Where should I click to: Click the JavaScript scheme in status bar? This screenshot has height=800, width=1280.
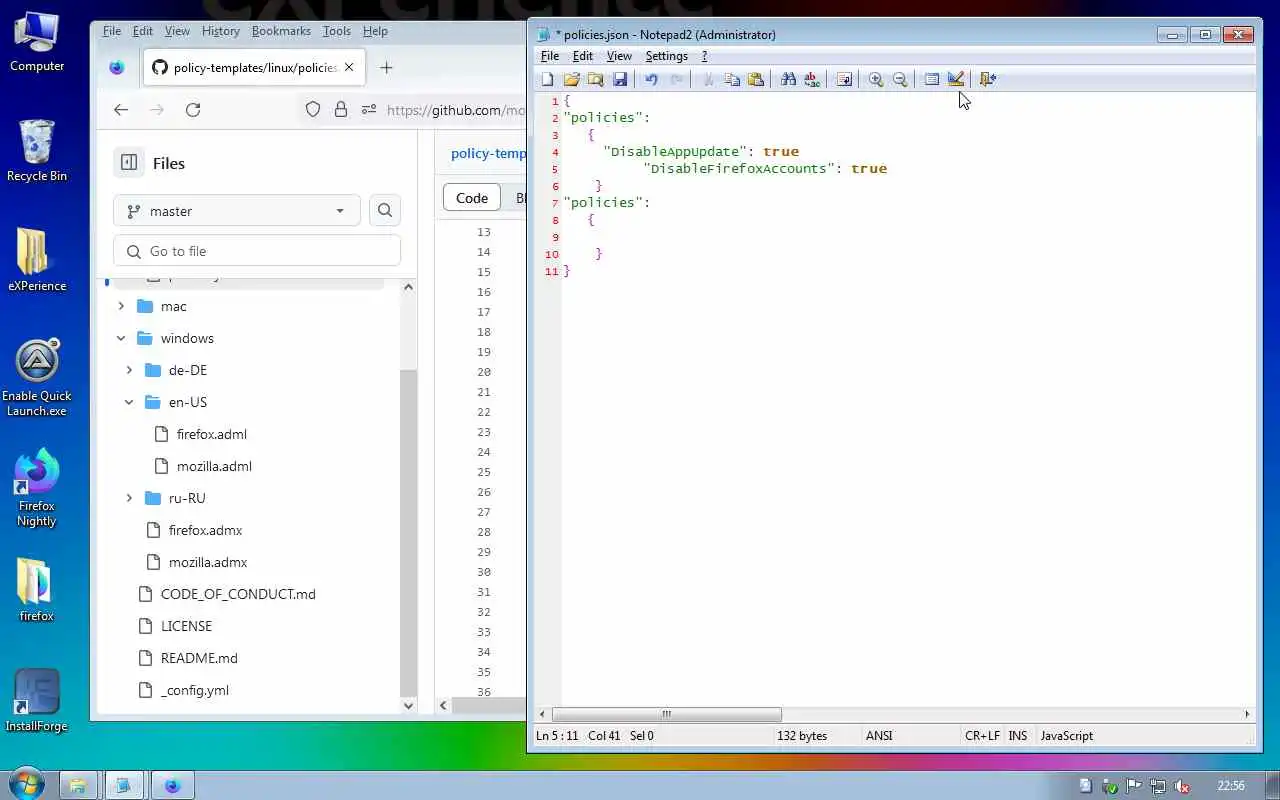pyautogui.click(x=1067, y=736)
